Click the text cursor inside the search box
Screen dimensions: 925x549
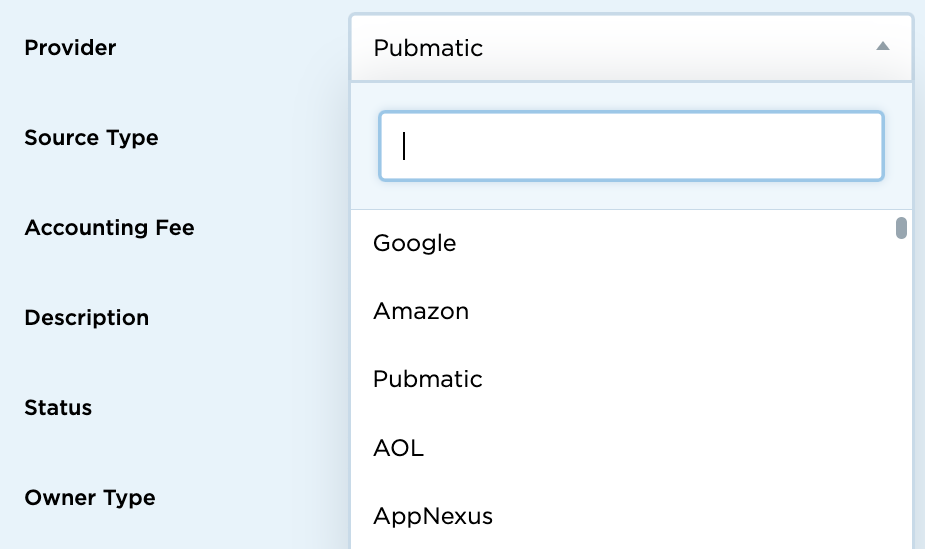[x=404, y=146]
